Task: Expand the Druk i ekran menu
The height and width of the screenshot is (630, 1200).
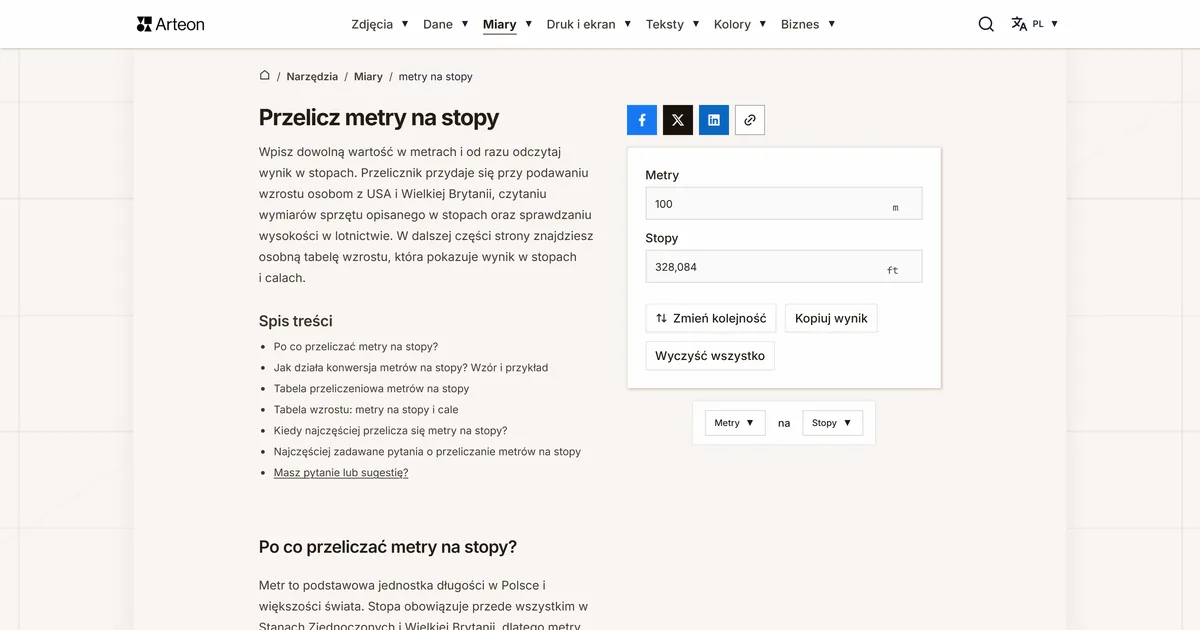Action: (589, 24)
